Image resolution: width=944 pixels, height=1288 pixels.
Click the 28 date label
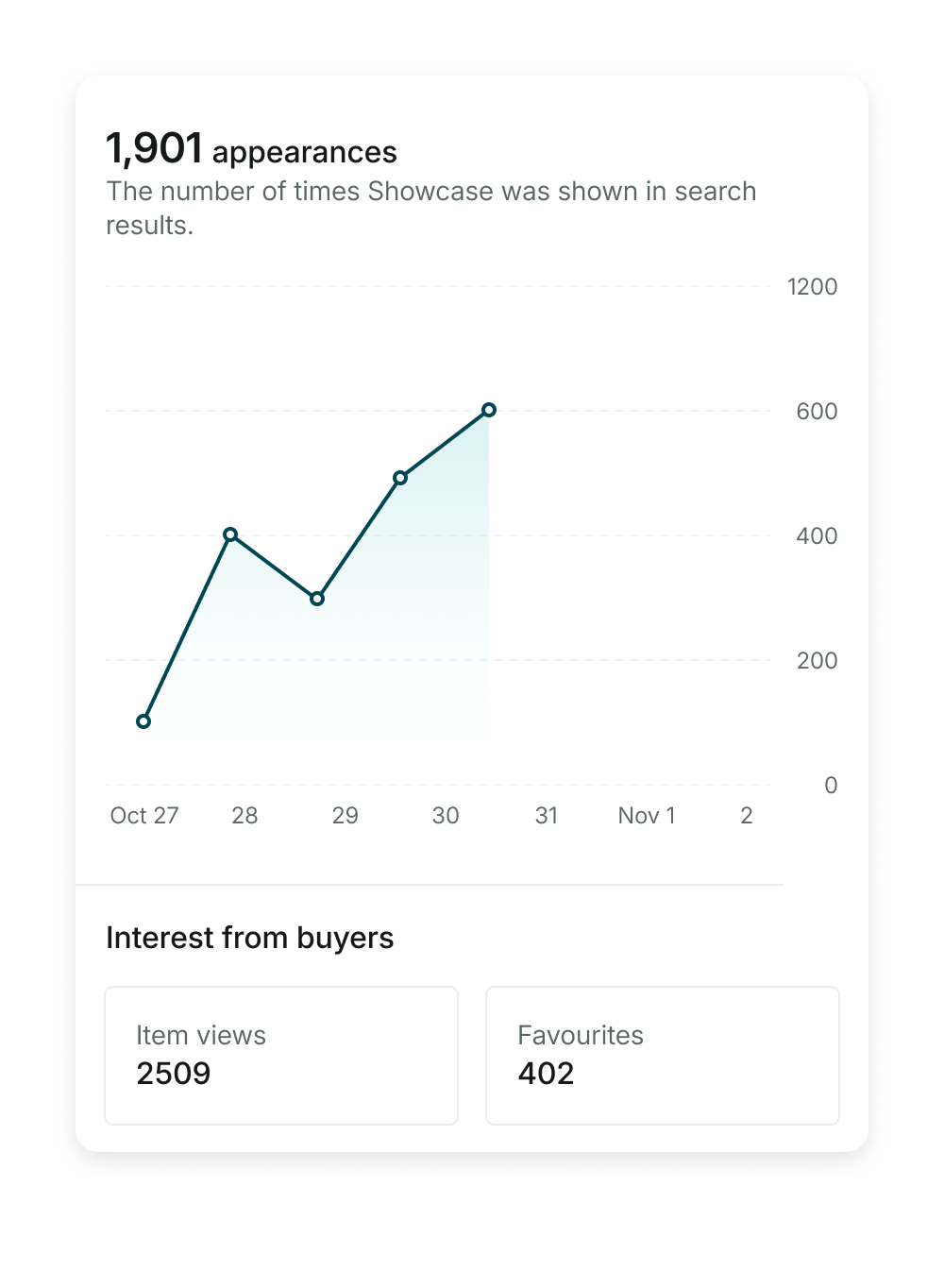tap(244, 816)
